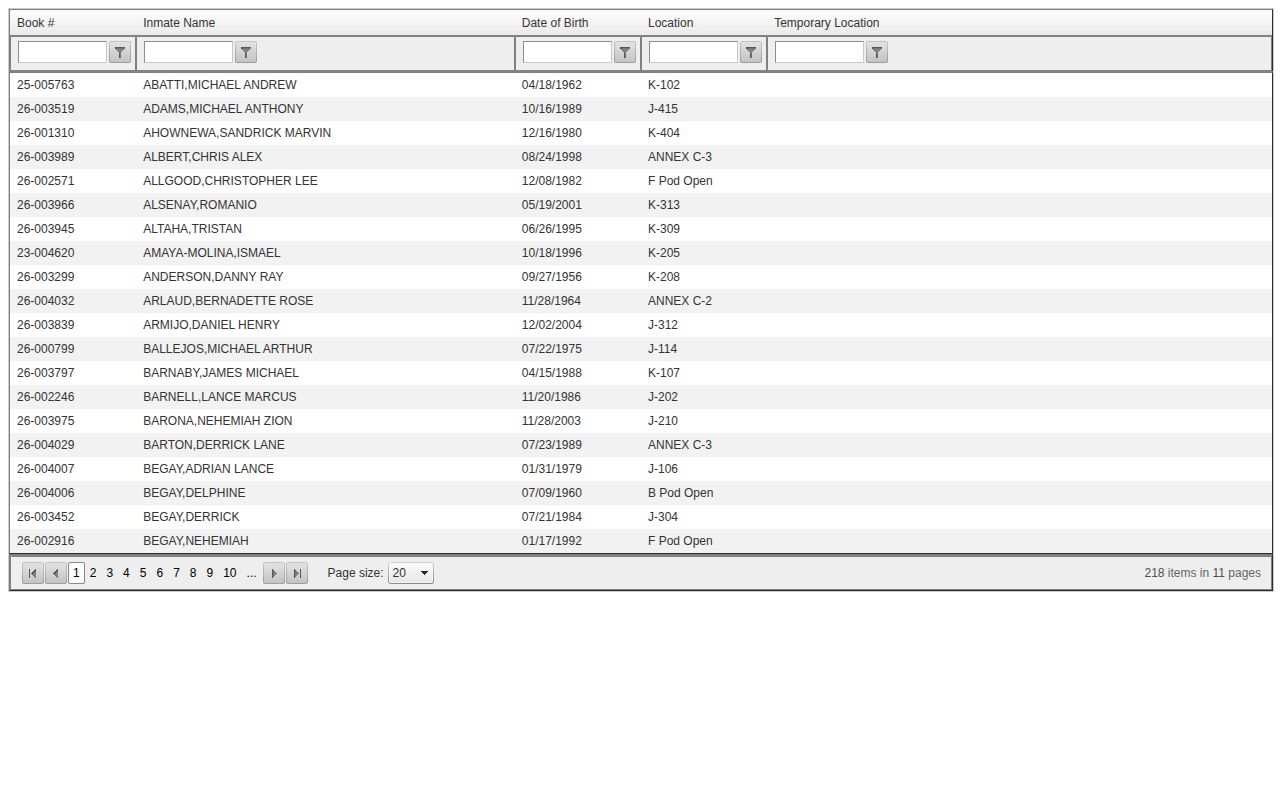Show more pages with the ellipsis link
Viewport: 1280px width, 800px height.
251,573
